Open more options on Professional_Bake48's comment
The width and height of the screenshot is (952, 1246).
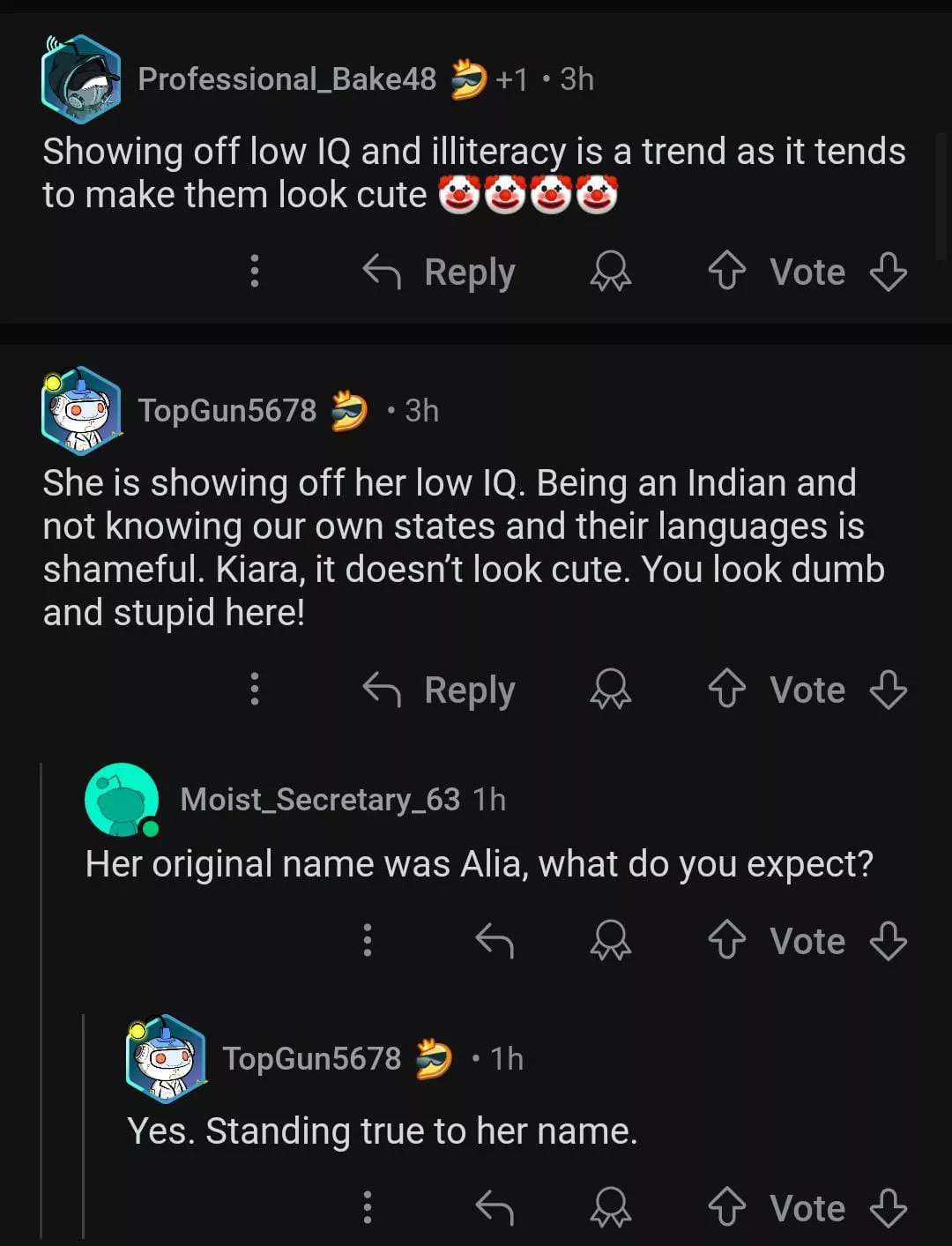[255, 271]
